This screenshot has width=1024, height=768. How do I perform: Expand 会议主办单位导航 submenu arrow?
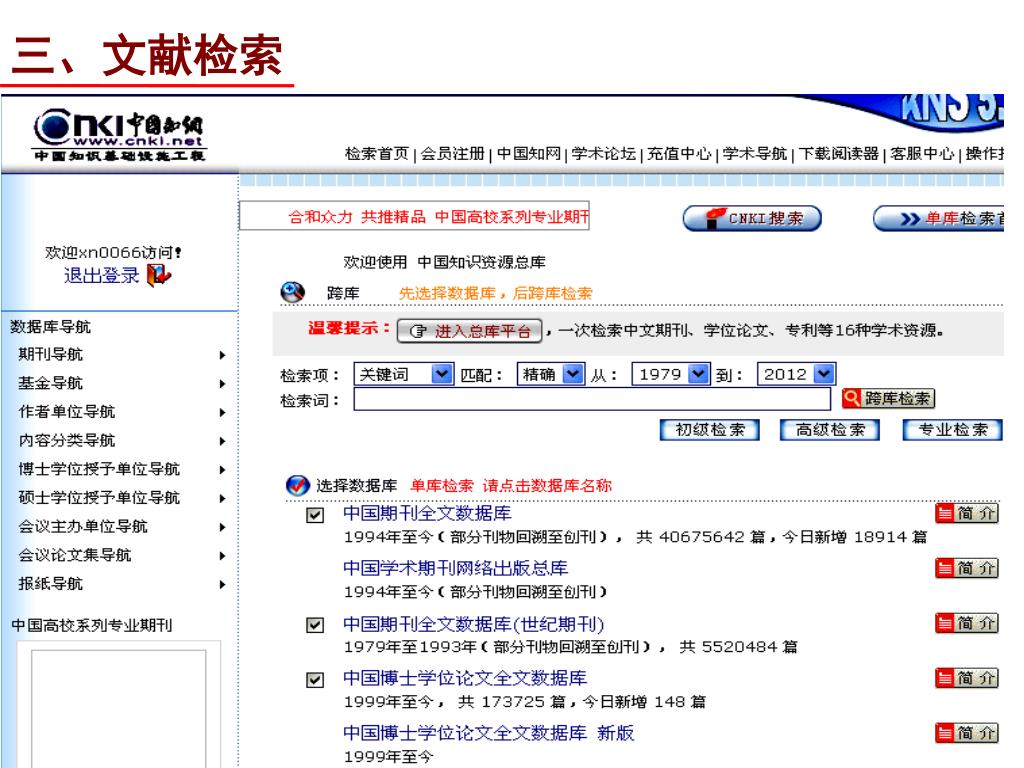tap(222, 527)
